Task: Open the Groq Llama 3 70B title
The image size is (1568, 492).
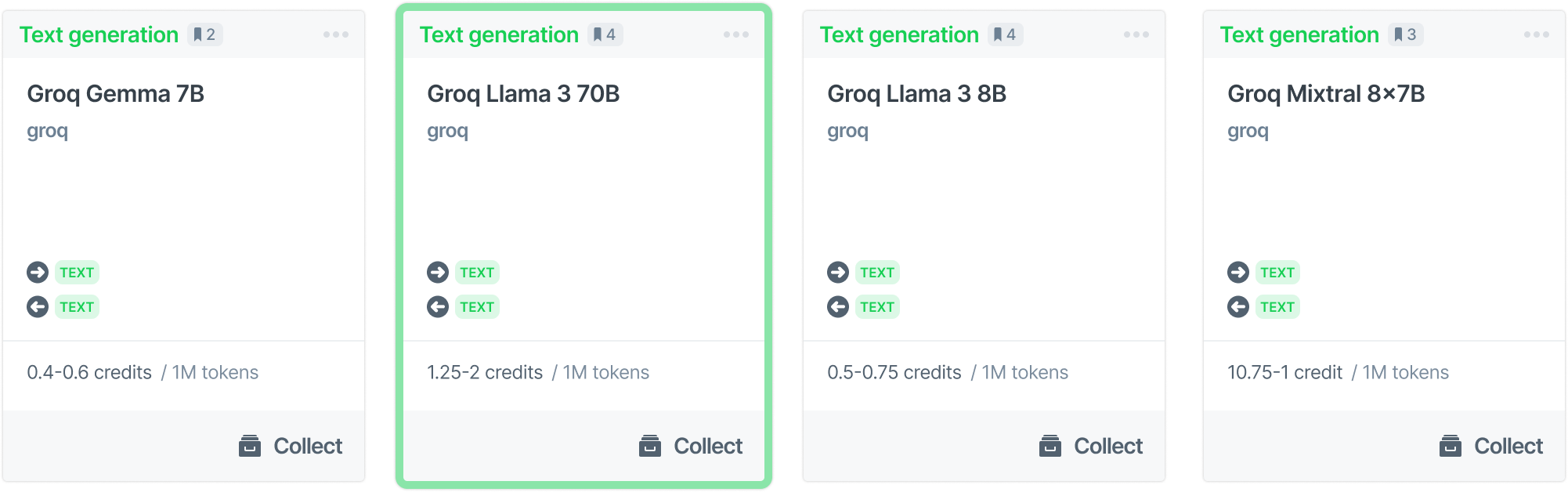Action: pos(523,94)
